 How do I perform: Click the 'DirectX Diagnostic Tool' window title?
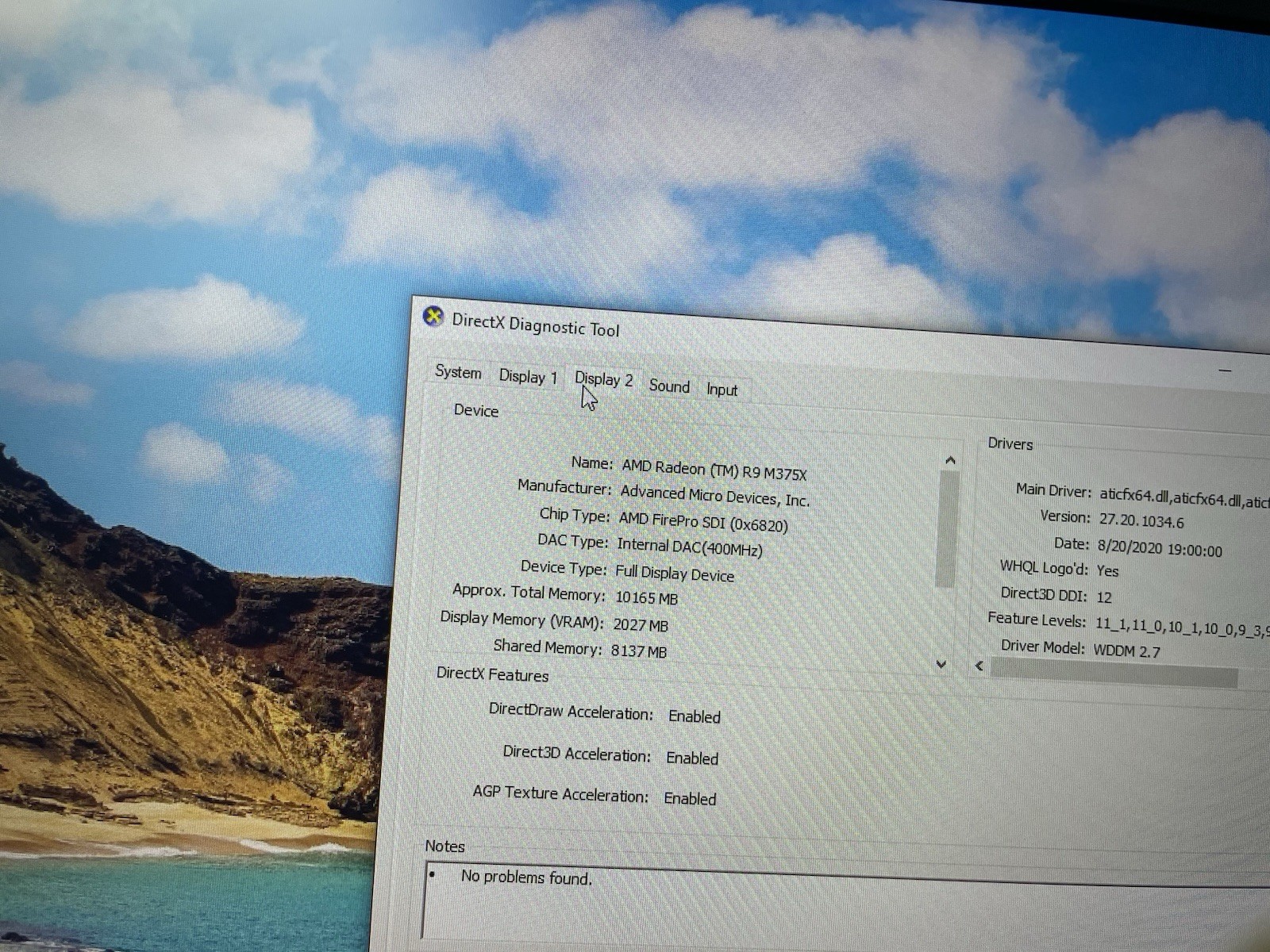tap(536, 325)
